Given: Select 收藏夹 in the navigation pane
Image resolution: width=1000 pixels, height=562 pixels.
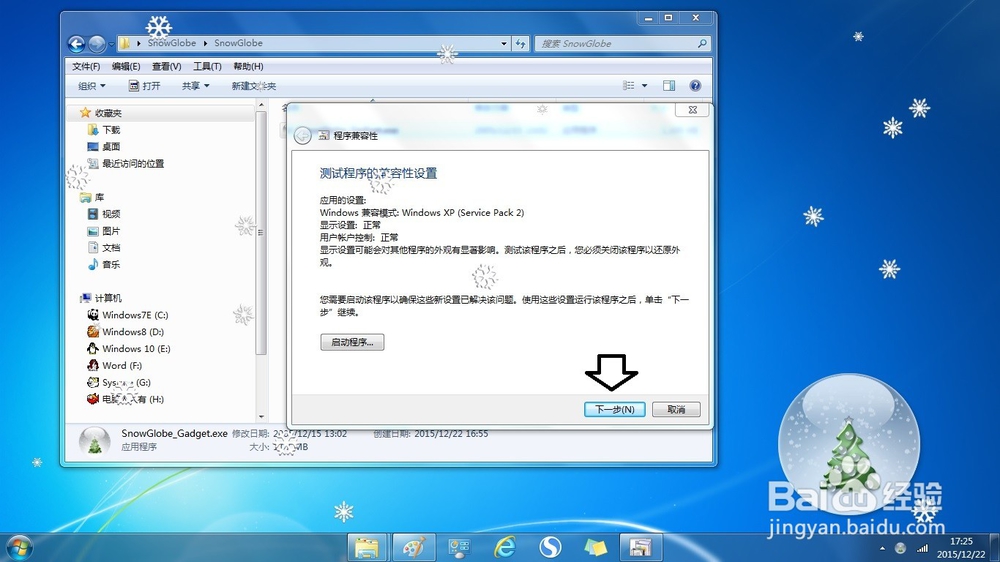Looking at the screenshot, I should coord(108,113).
